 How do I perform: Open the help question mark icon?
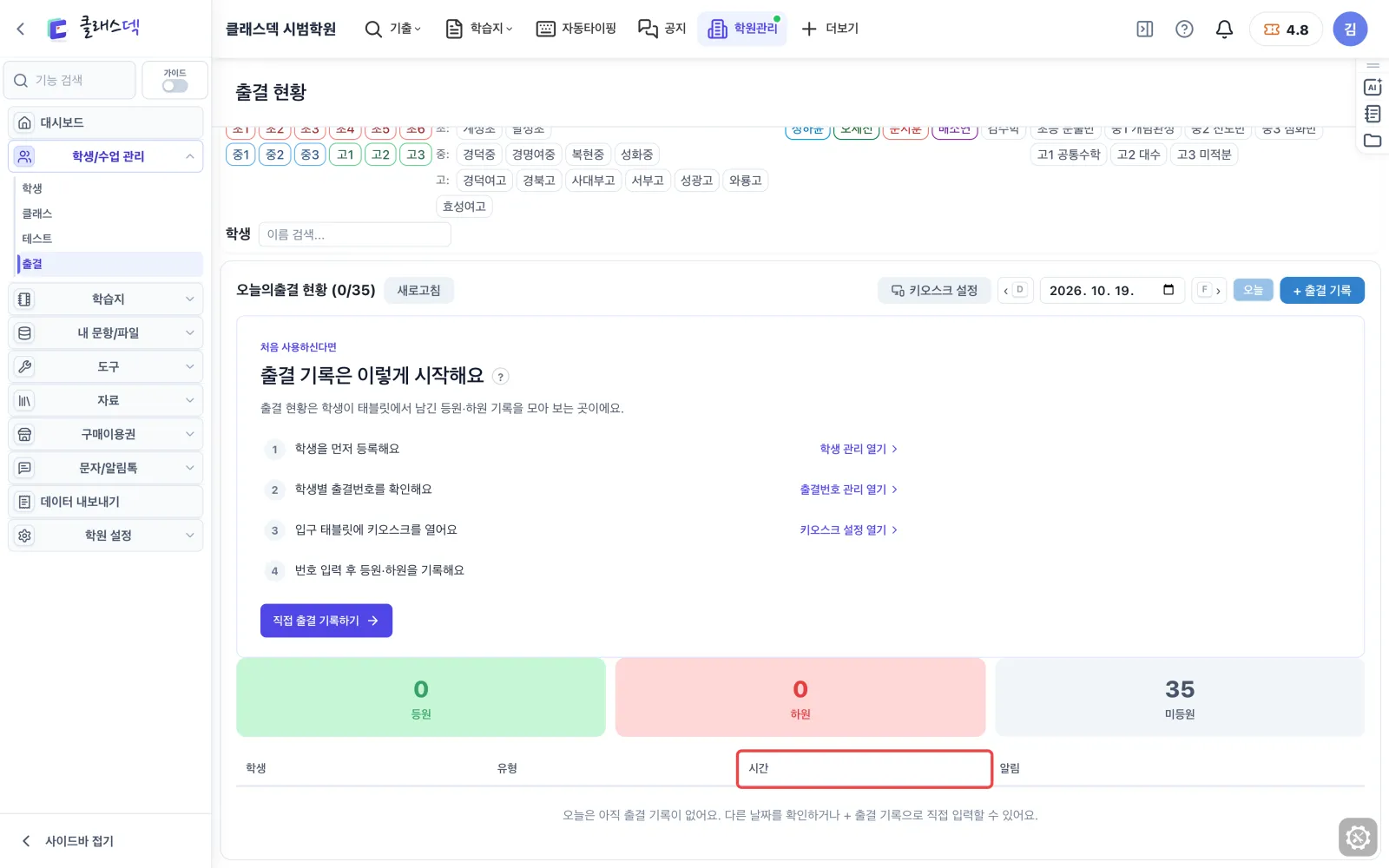1184,29
